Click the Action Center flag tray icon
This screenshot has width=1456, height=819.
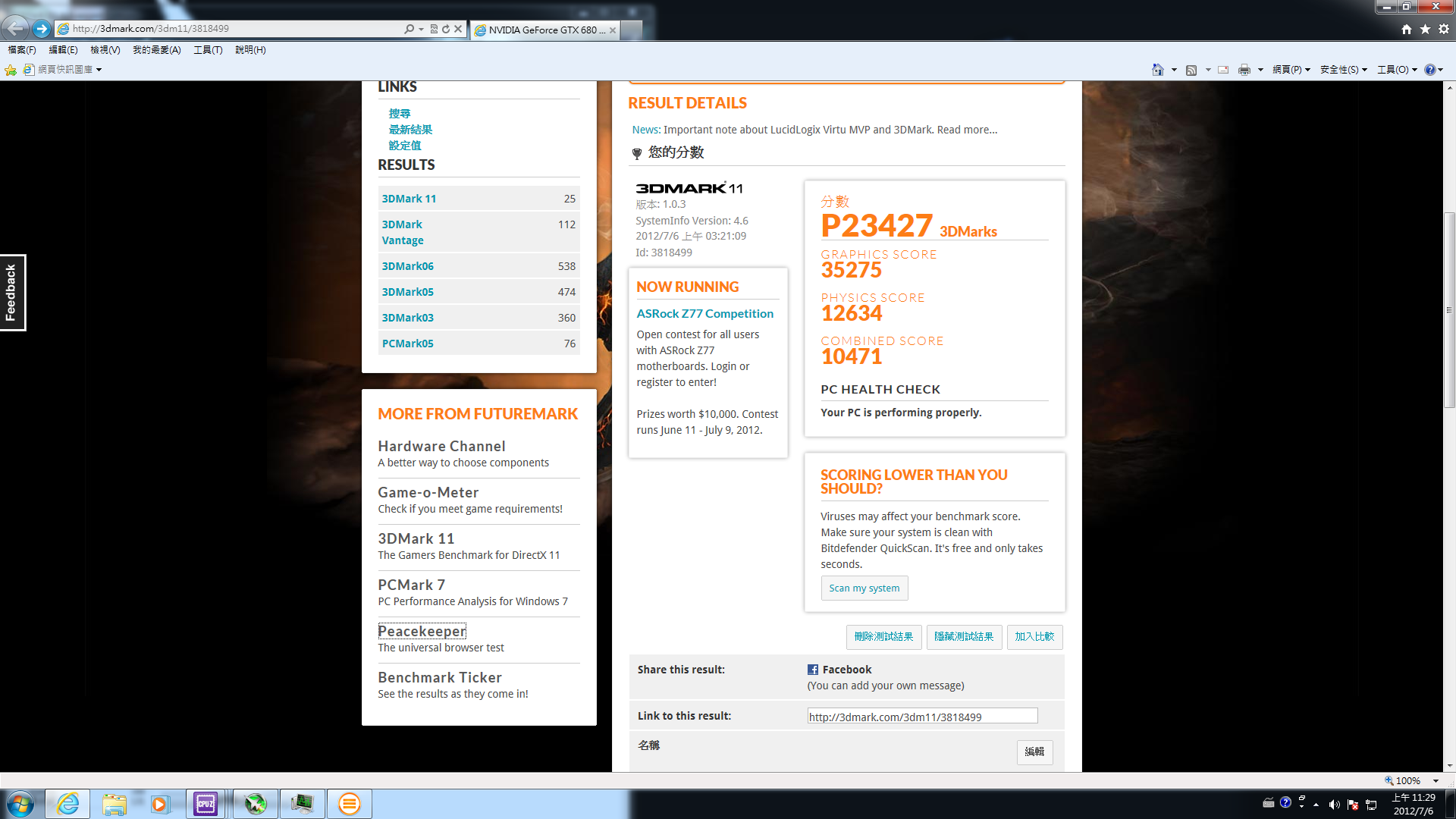click(1353, 805)
